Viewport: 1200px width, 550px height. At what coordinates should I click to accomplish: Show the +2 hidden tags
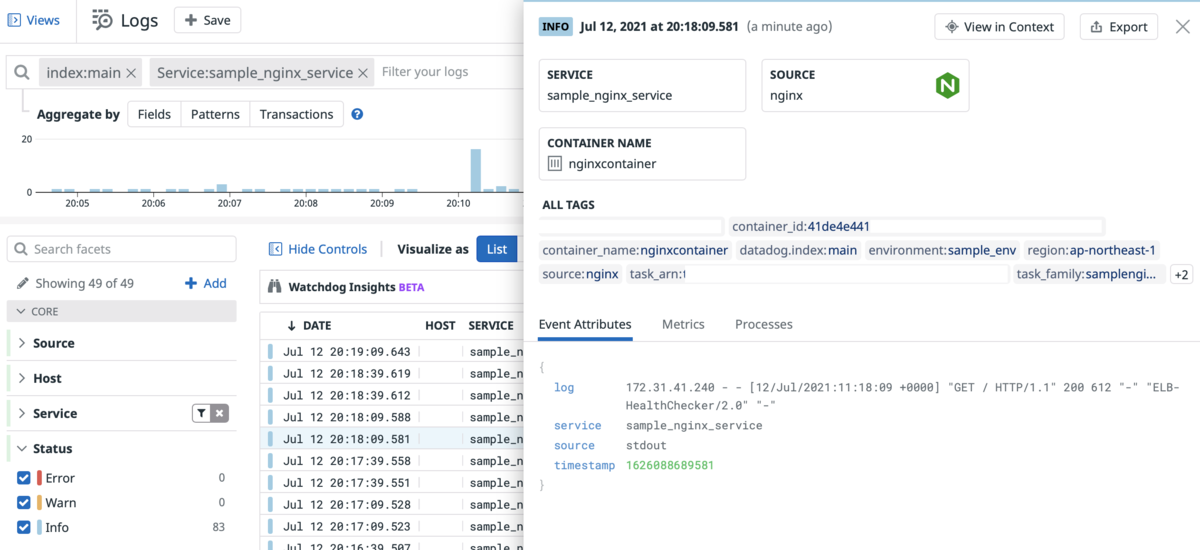click(x=1181, y=274)
